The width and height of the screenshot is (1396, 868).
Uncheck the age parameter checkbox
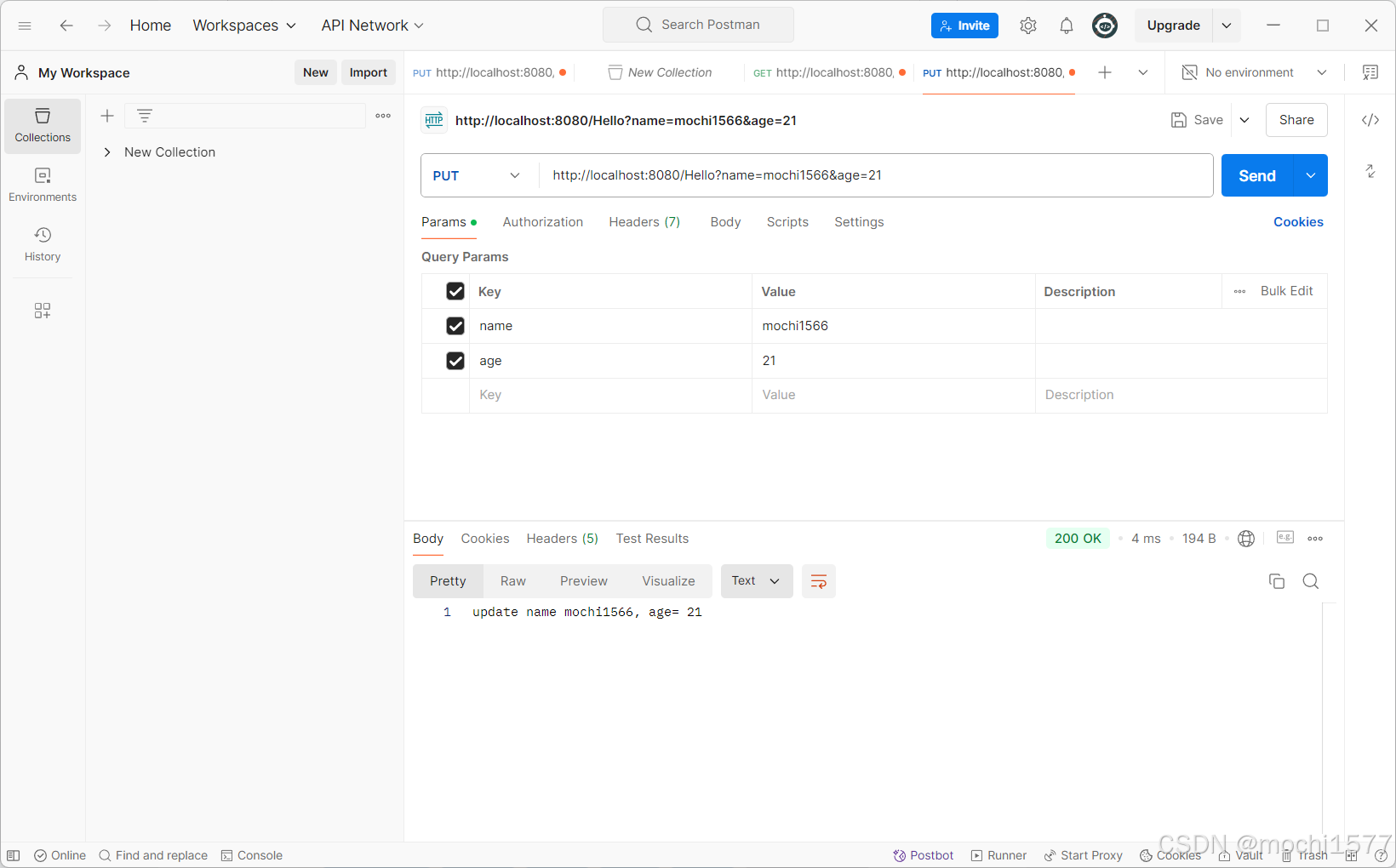pyautogui.click(x=455, y=361)
